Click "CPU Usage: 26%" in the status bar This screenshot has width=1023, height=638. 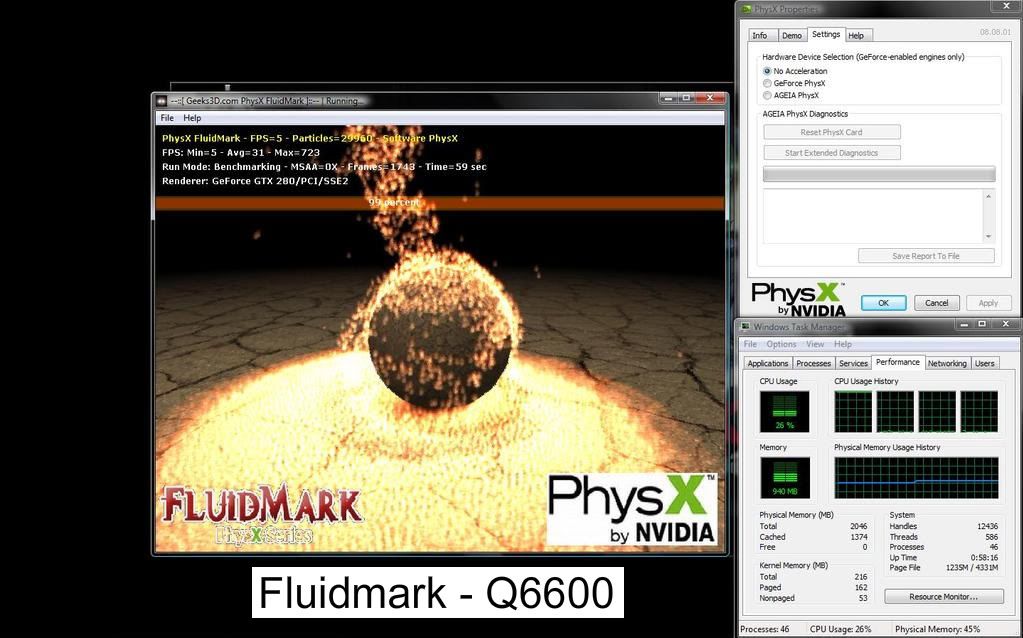(840, 630)
